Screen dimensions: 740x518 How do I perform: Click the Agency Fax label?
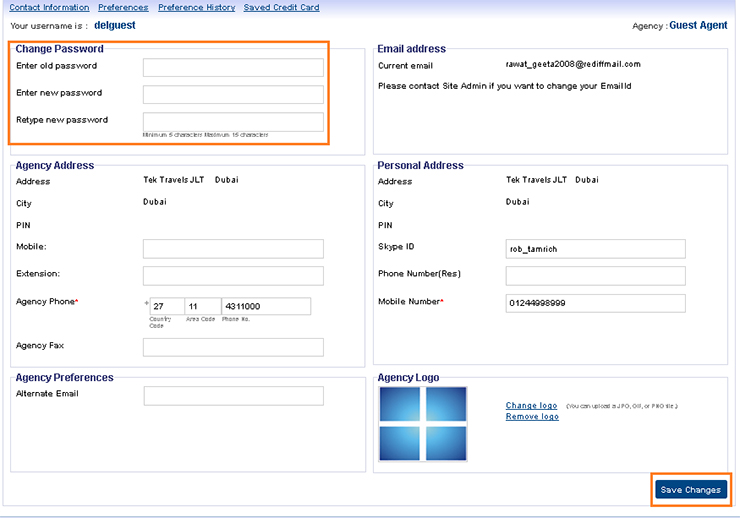coord(40,345)
